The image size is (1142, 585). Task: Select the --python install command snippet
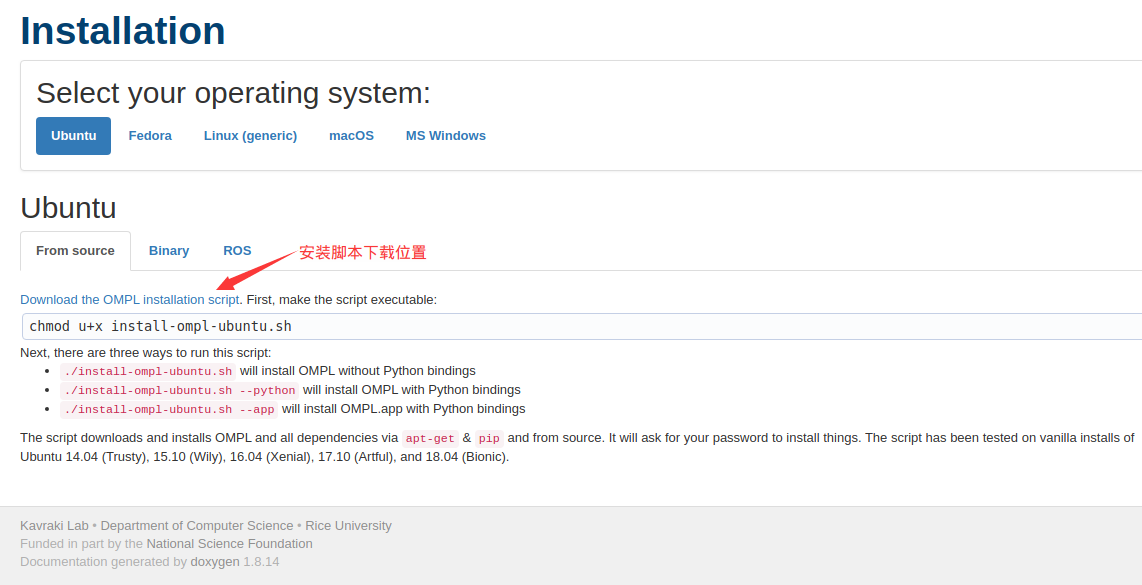point(180,389)
